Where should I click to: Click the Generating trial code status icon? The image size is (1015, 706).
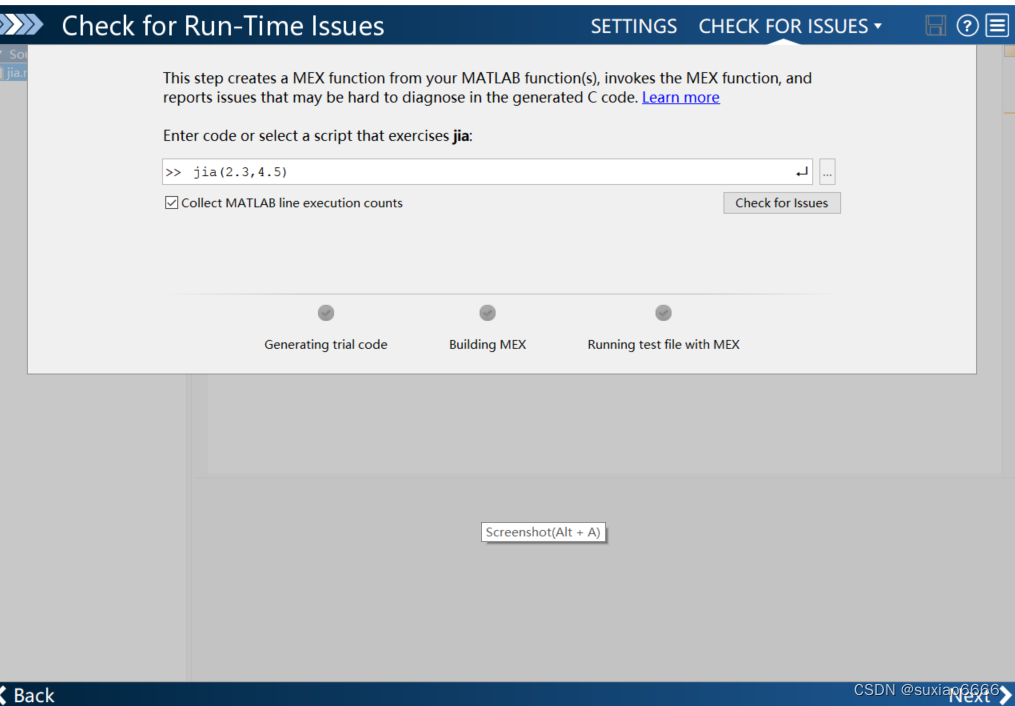[x=326, y=313]
